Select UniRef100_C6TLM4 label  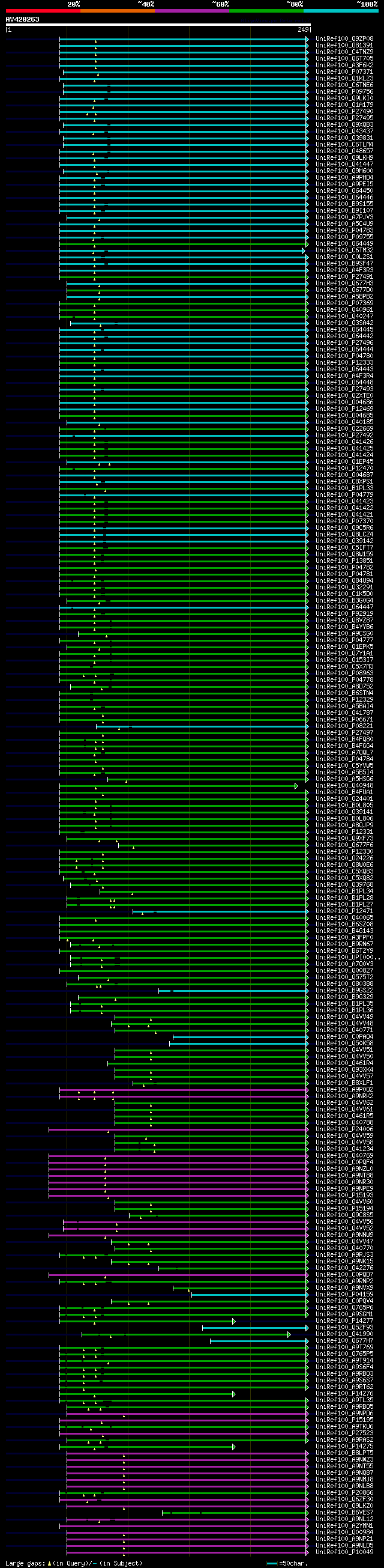[x=344, y=144]
